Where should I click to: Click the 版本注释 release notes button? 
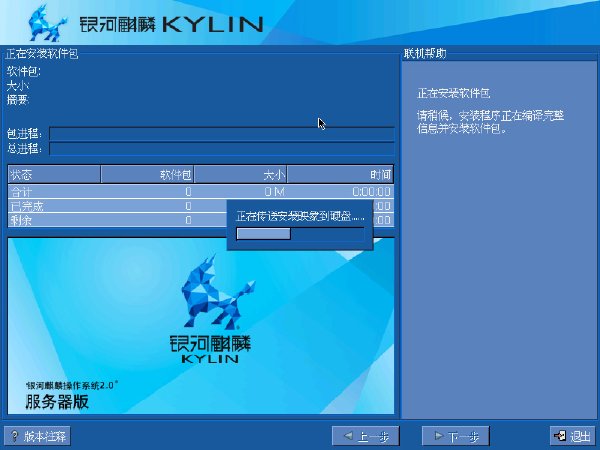click(38, 436)
